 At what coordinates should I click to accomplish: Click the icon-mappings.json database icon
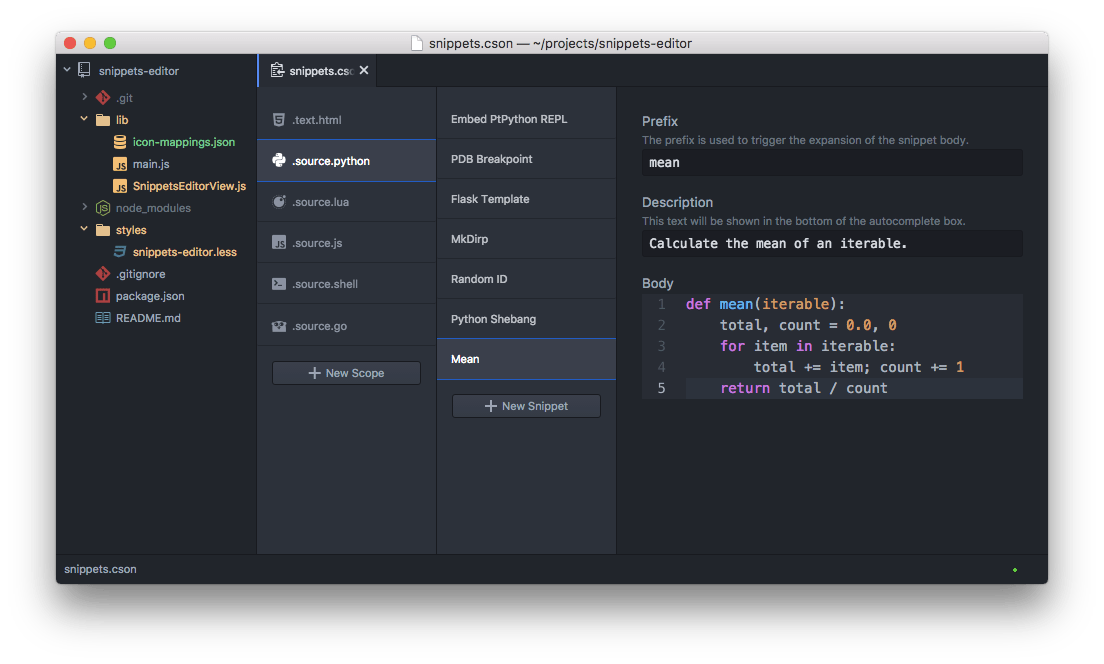click(x=120, y=142)
